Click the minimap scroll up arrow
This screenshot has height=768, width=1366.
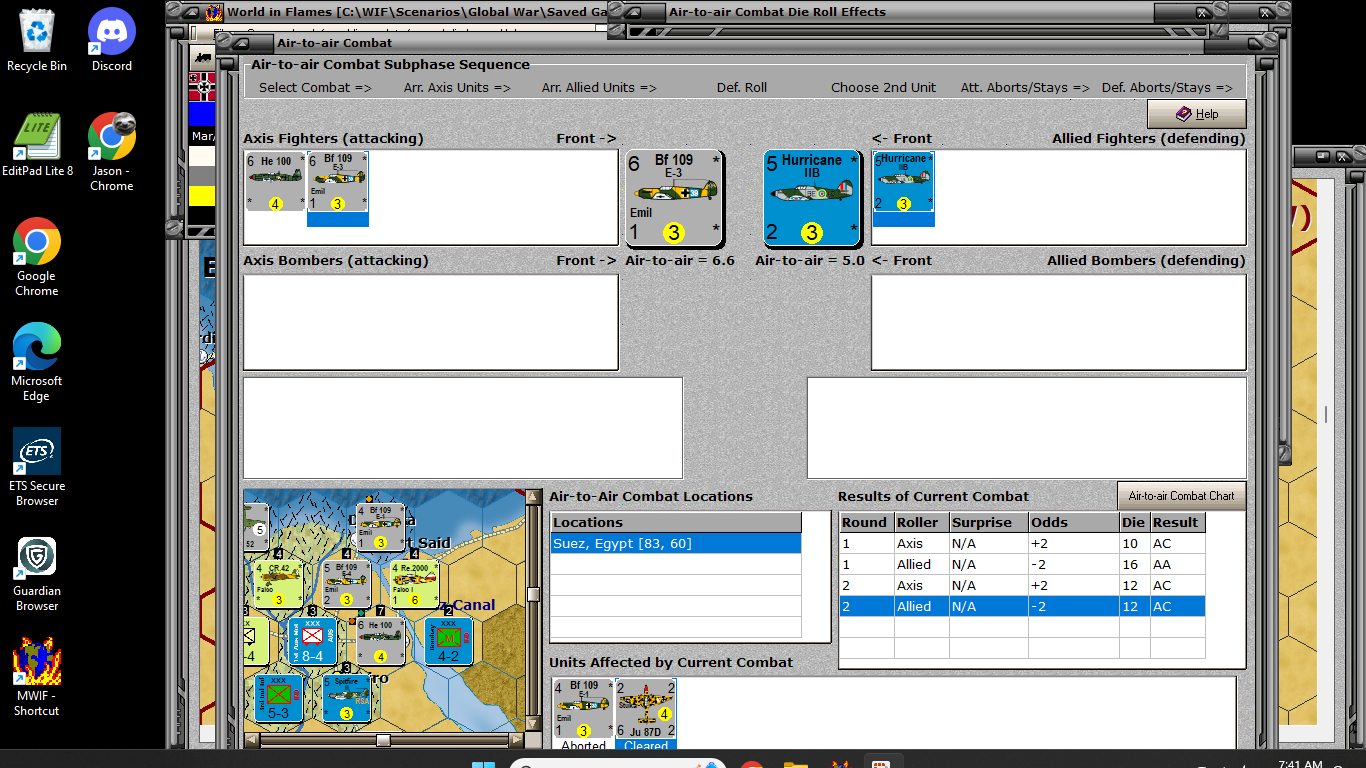533,497
